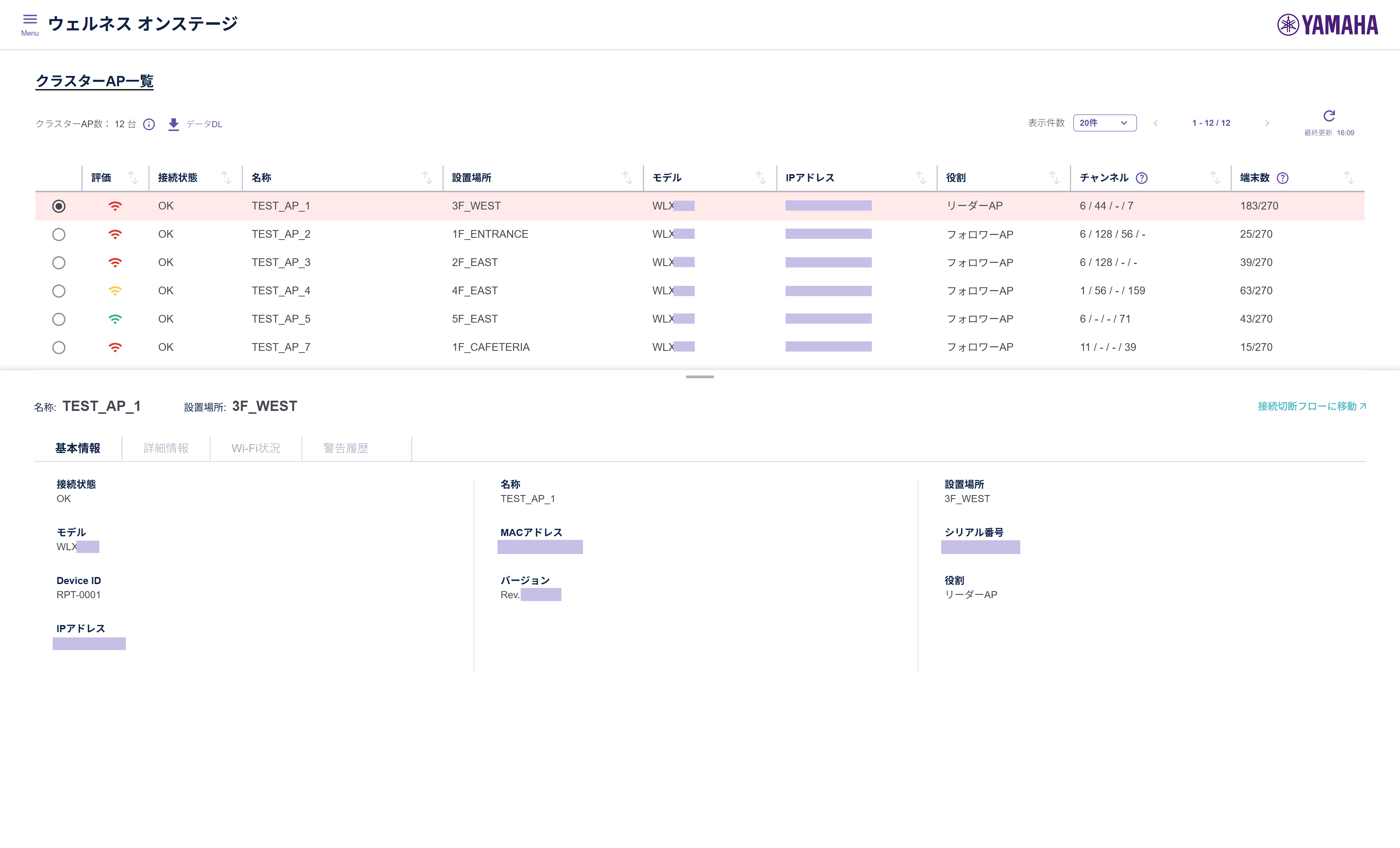Click the help icon next to チャンネル

pos(1142,178)
